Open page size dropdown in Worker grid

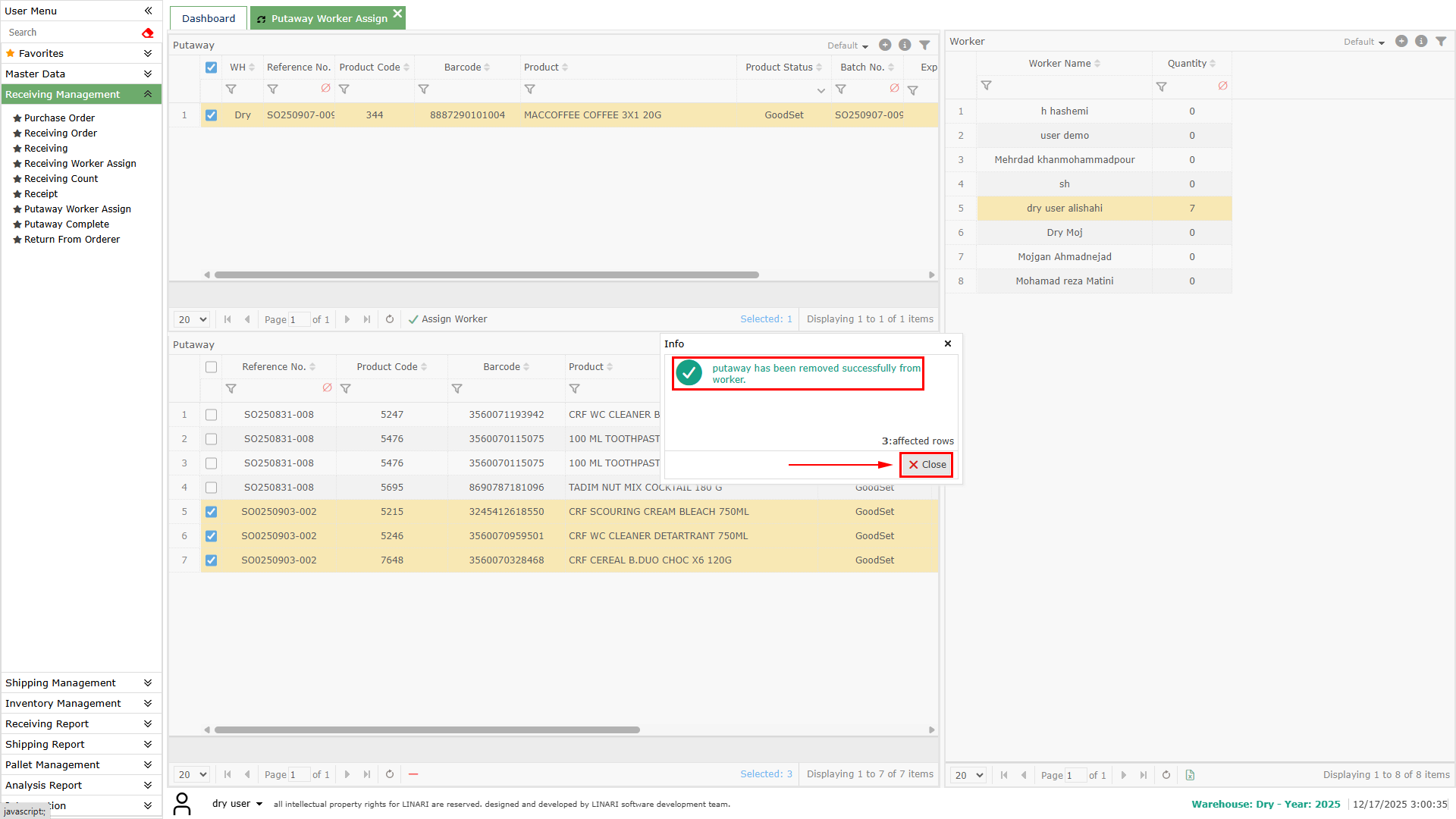point(968,775)
